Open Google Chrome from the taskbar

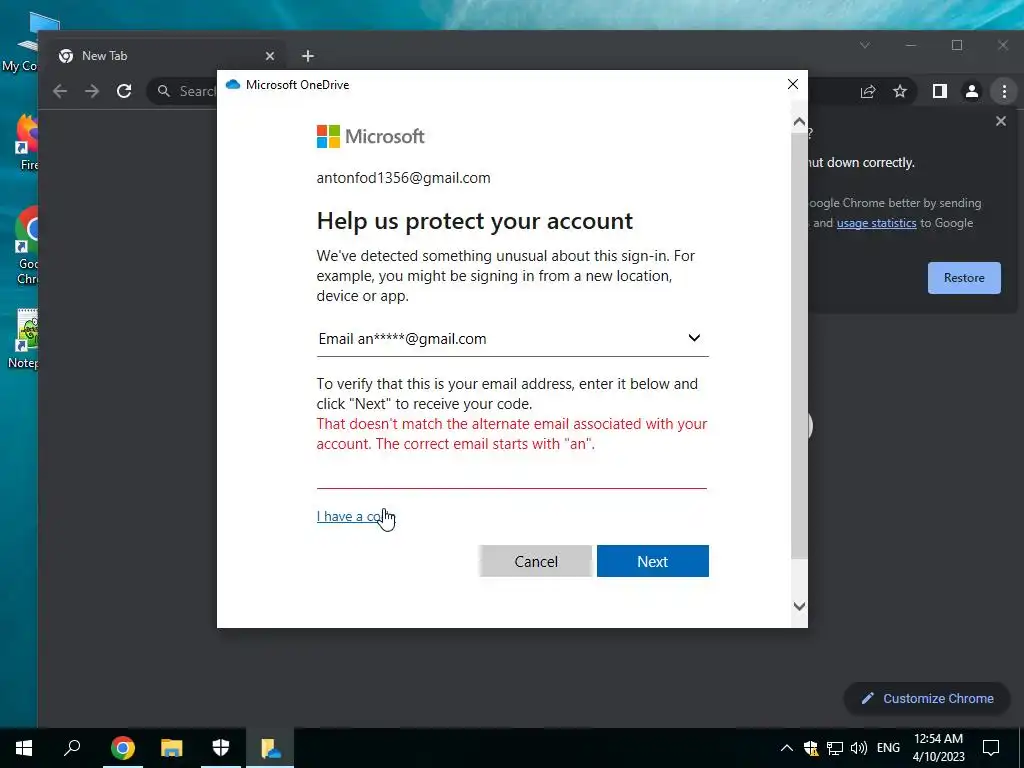click(122, 748)
